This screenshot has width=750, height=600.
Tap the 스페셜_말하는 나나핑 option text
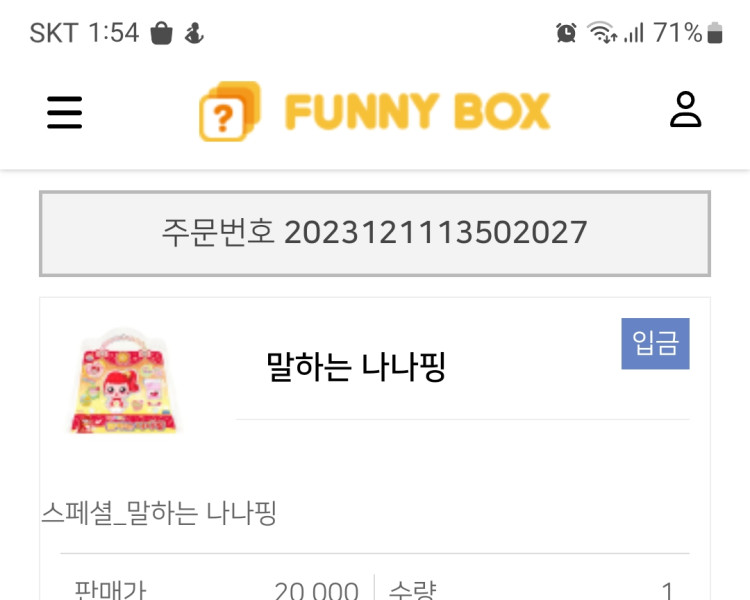[x=159, y=514]
